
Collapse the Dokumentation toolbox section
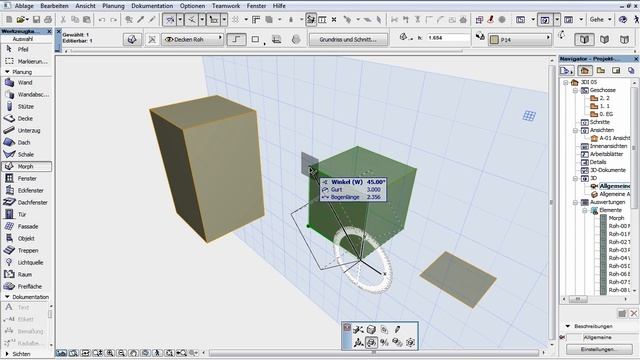pyautogui.click(x=7, y=297)
